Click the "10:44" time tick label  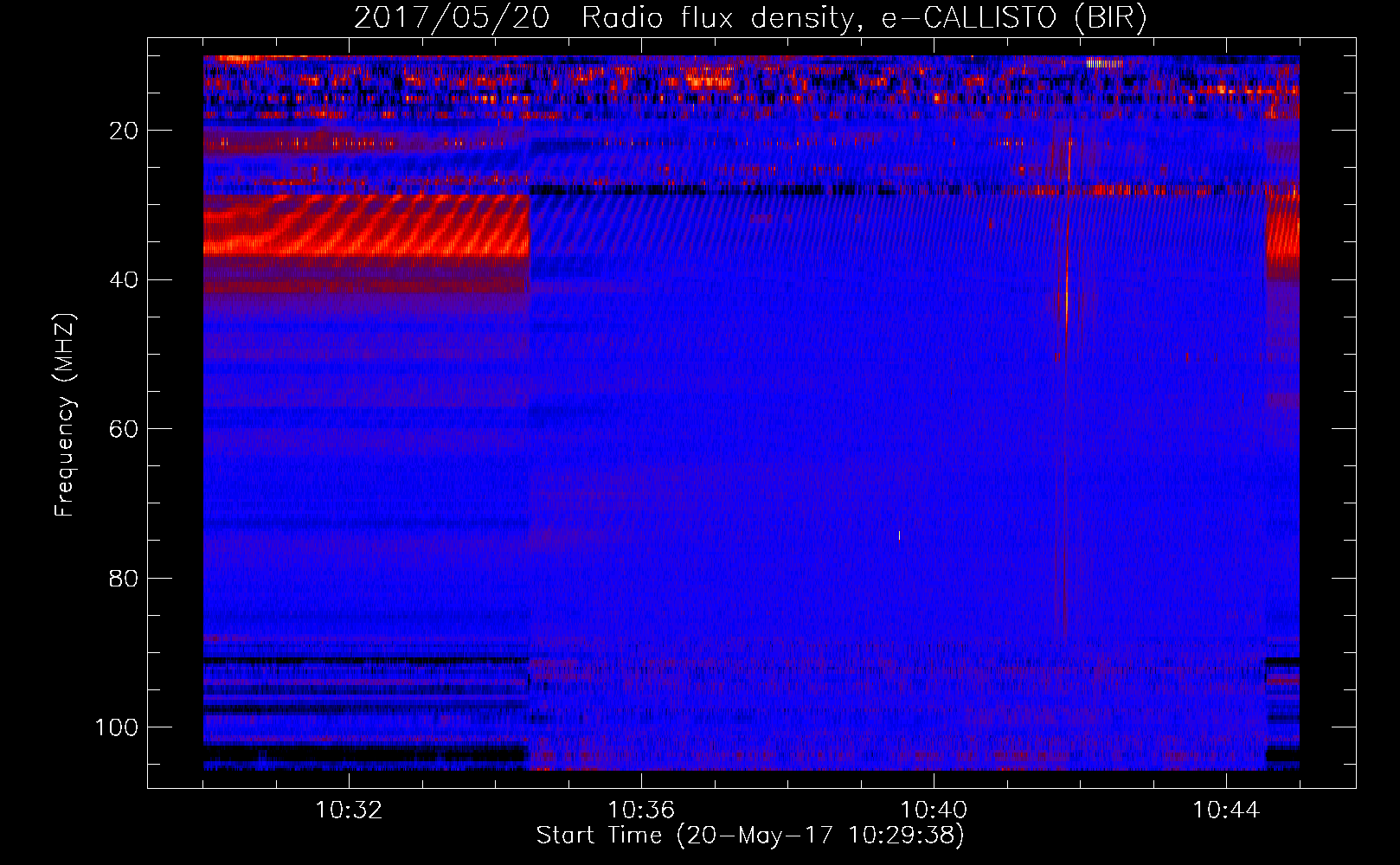(1226, 811)
